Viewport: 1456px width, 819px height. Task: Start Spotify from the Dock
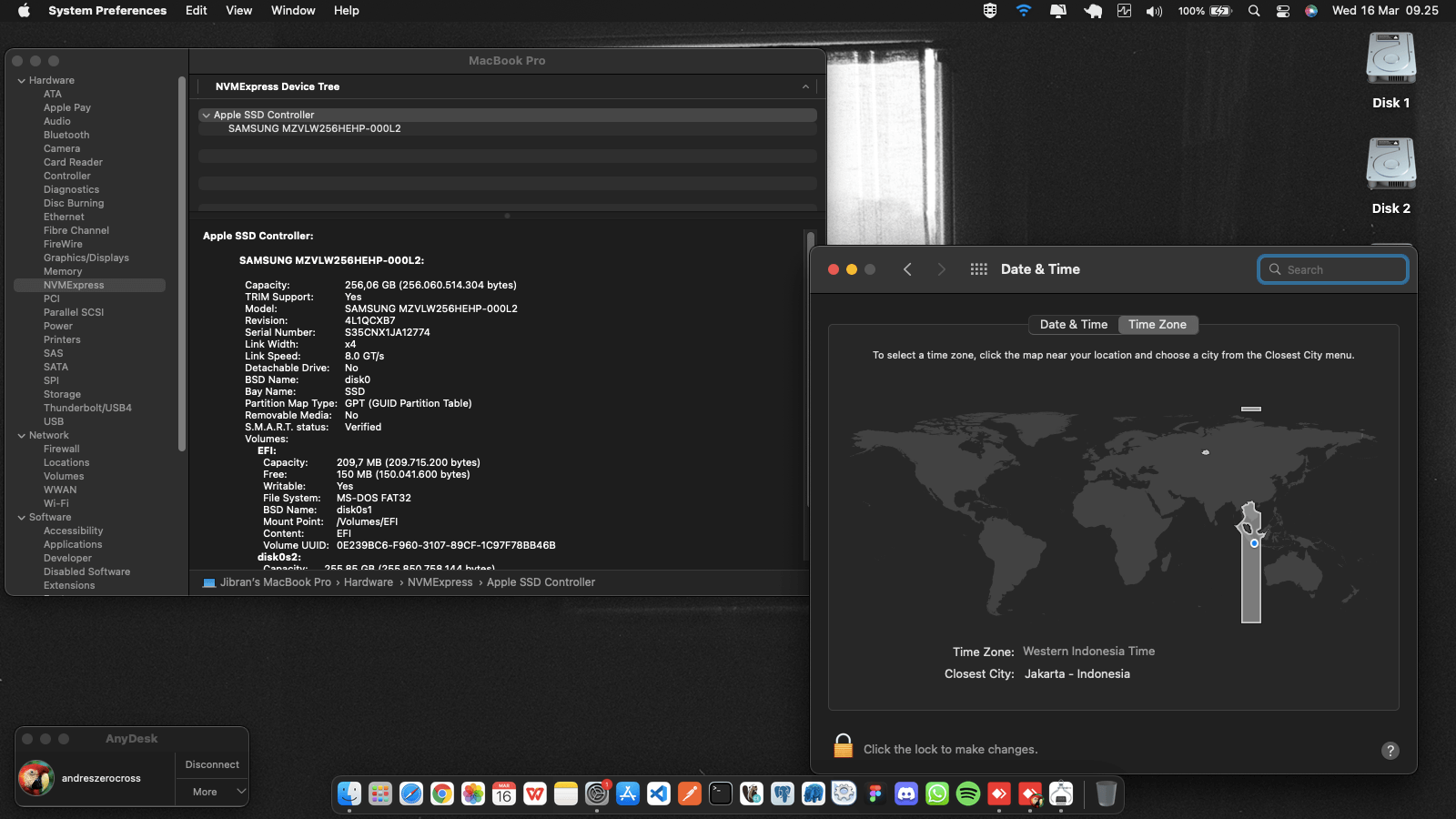[x=966, y=794]
